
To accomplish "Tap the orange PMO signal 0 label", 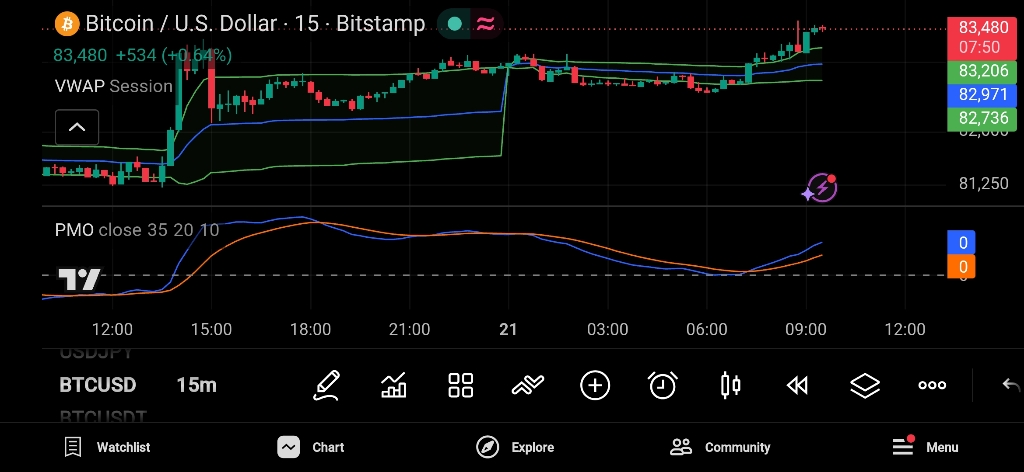I will [x=961, y=266].
